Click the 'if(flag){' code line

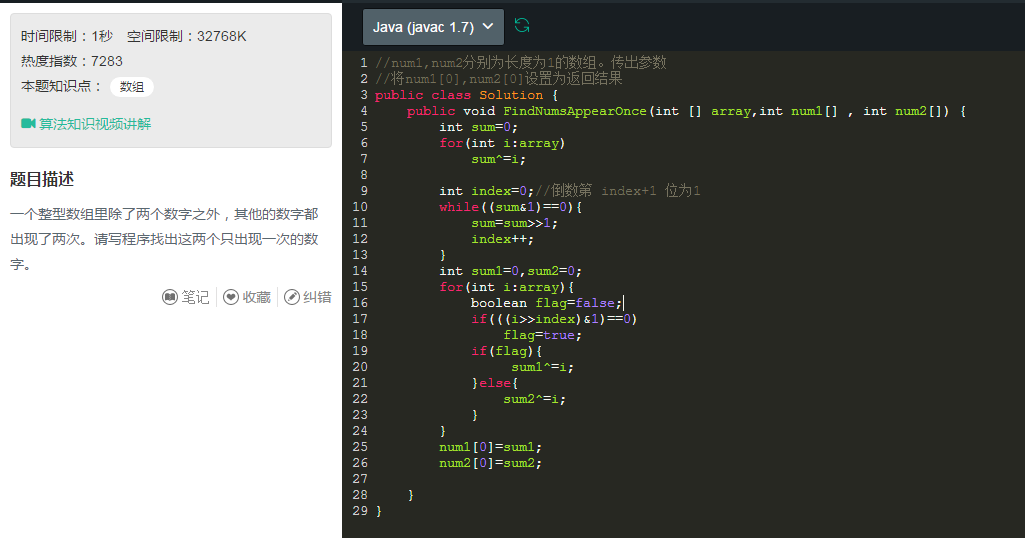click(x=507, y=351)
